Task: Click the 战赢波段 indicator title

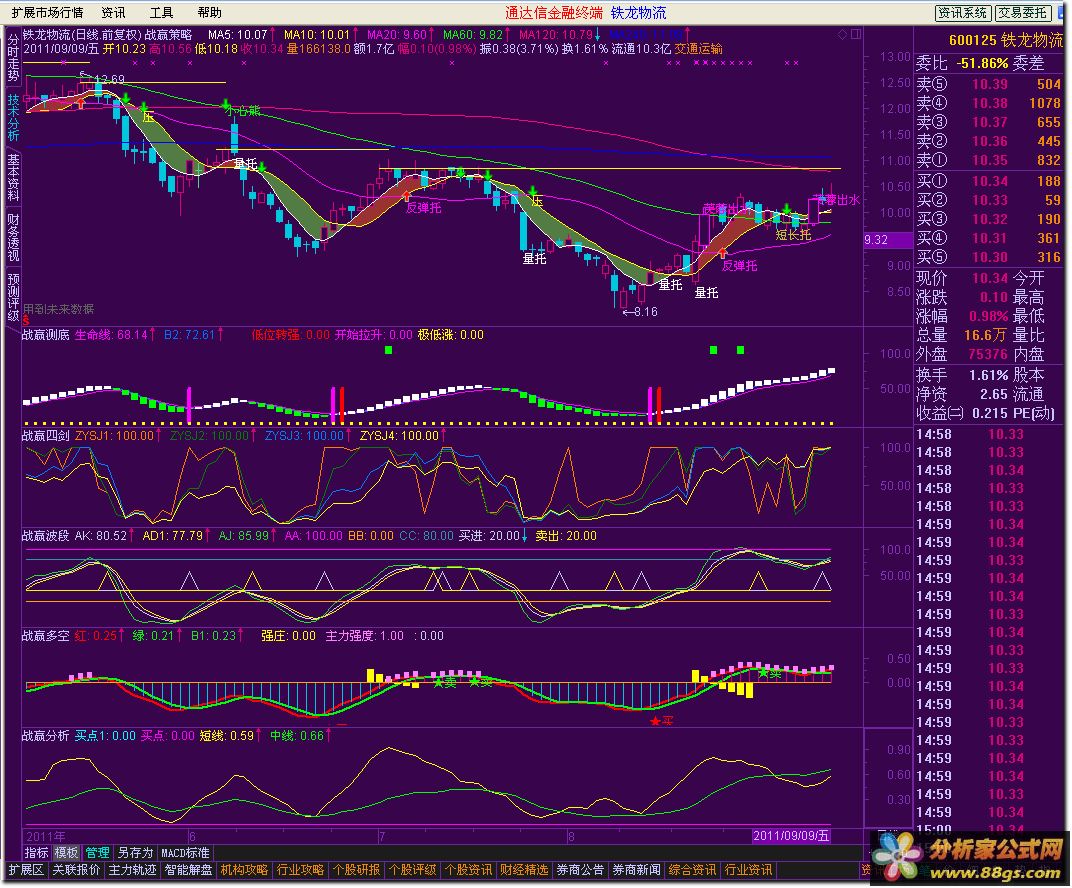Action: (x=46, y=536)
